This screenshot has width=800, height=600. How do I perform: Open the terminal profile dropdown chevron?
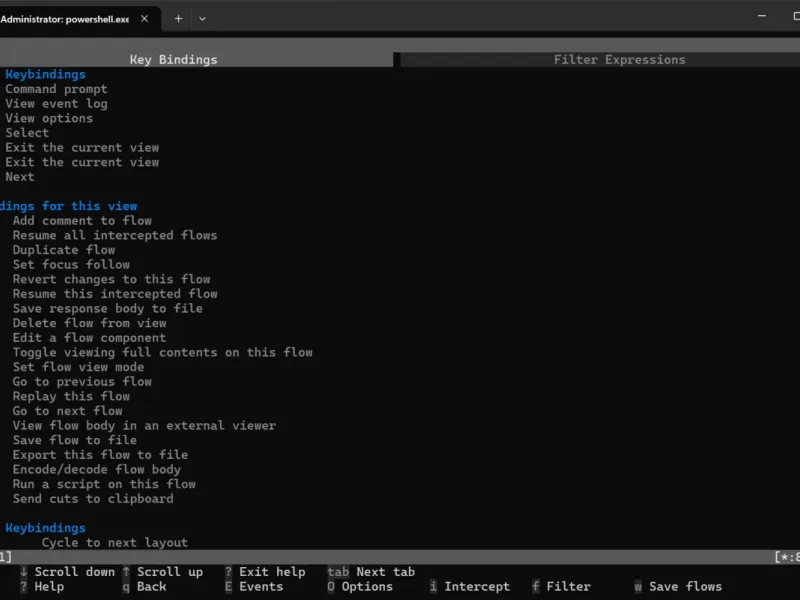tap(202, 19)
